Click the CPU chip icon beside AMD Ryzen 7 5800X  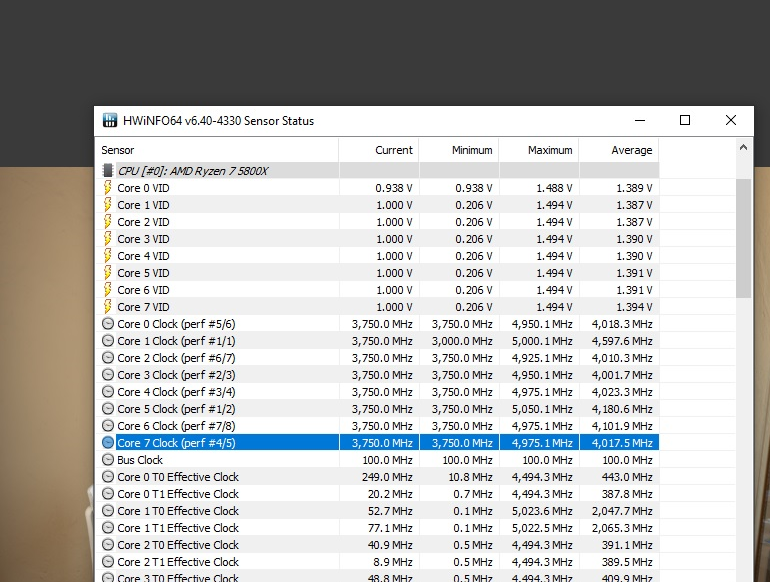pyautogui.click(x=108, y=170)
